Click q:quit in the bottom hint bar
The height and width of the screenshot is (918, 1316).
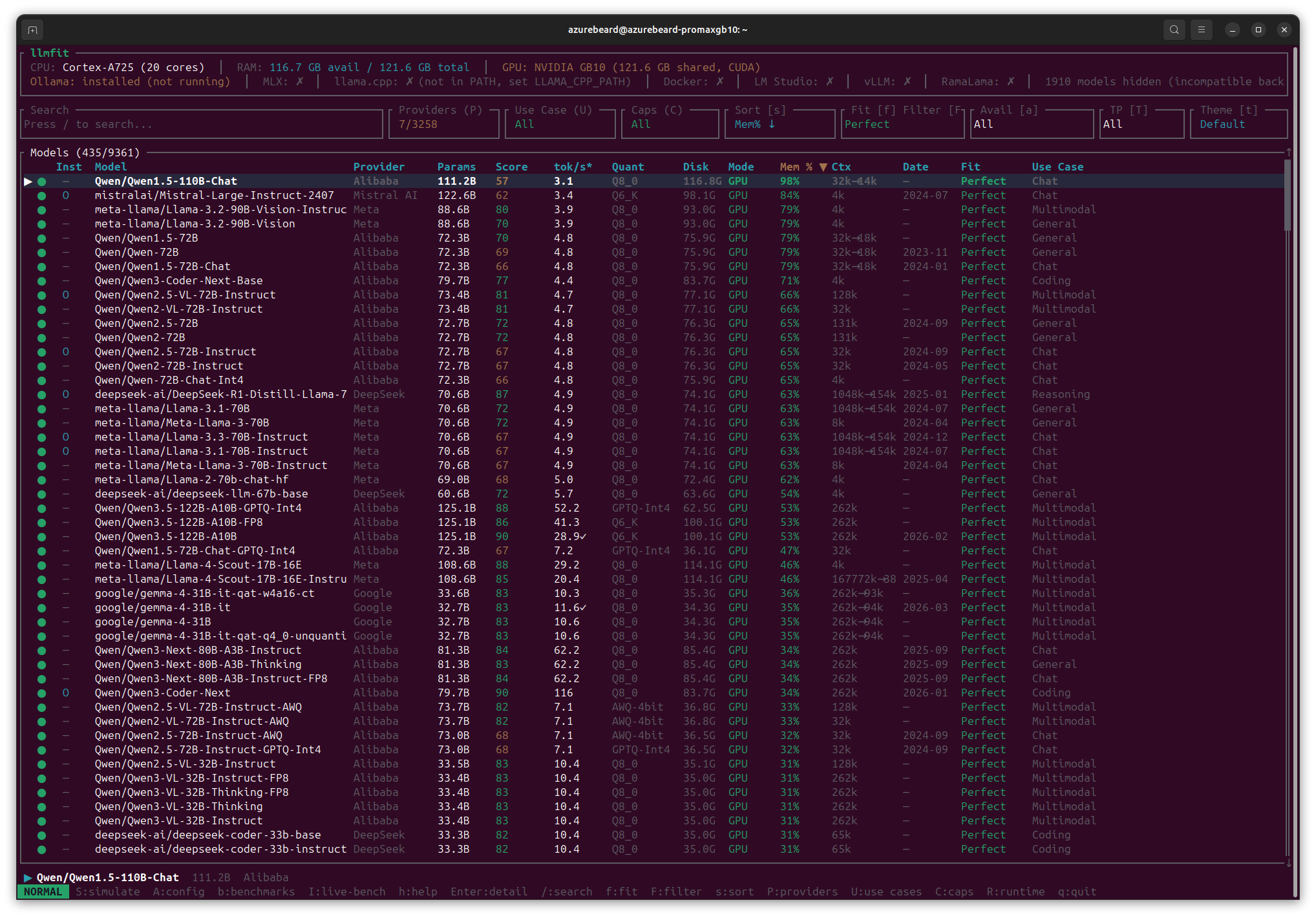pos(1077,892)
